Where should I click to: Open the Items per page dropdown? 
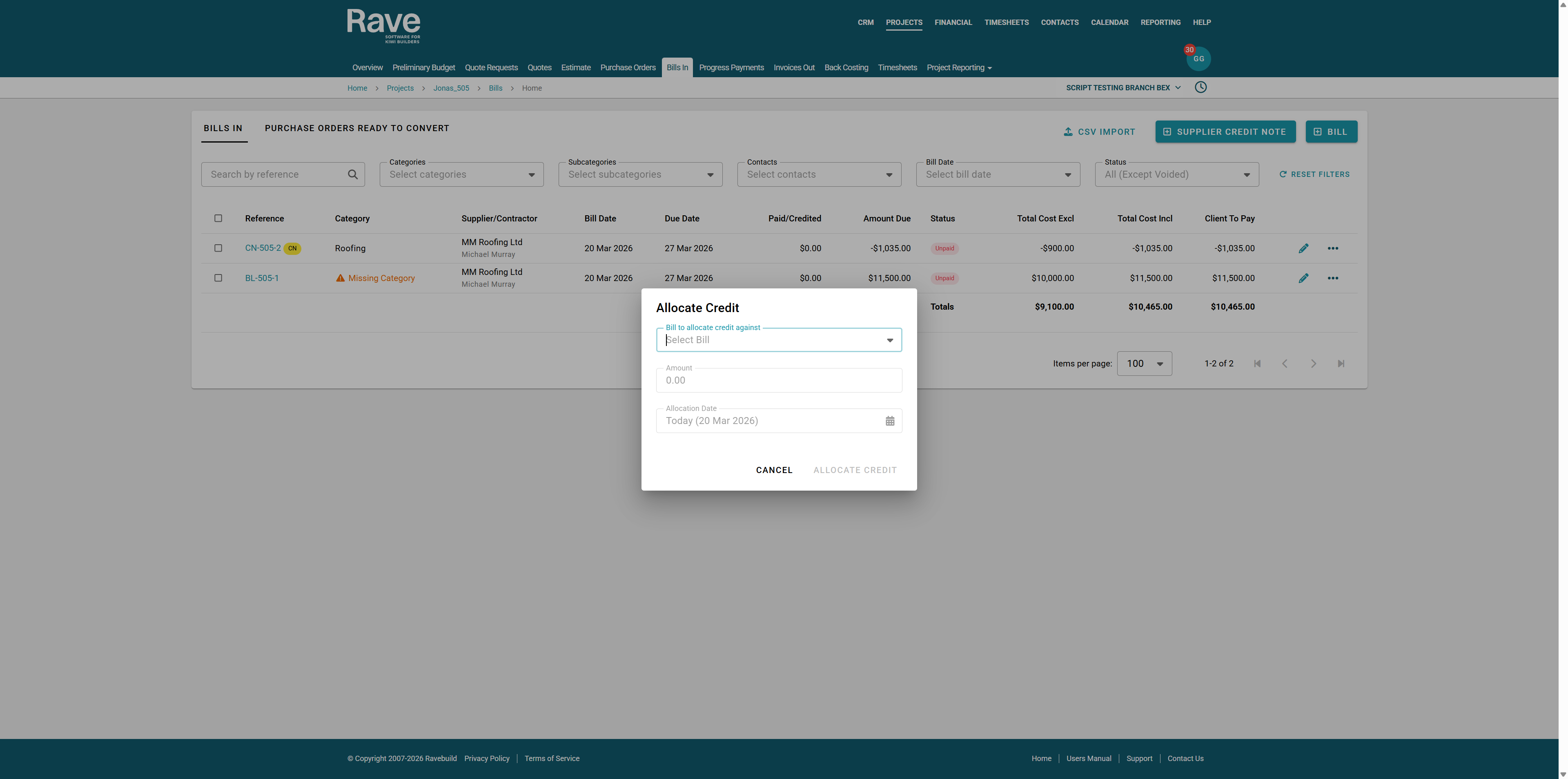click(1144, 364)
